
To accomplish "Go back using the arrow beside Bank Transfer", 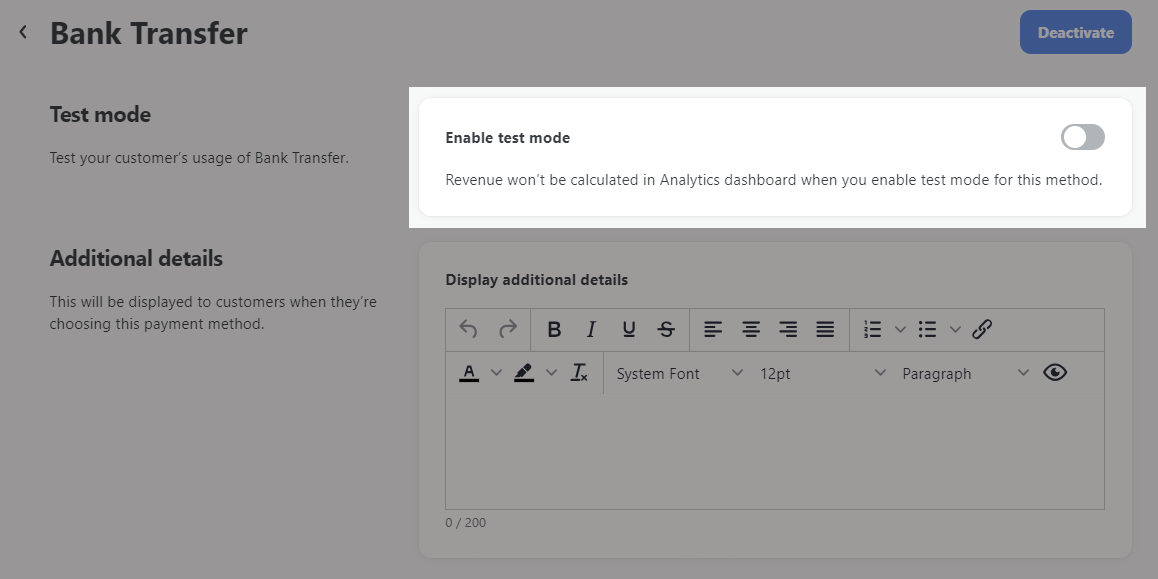I will (24, 32).
